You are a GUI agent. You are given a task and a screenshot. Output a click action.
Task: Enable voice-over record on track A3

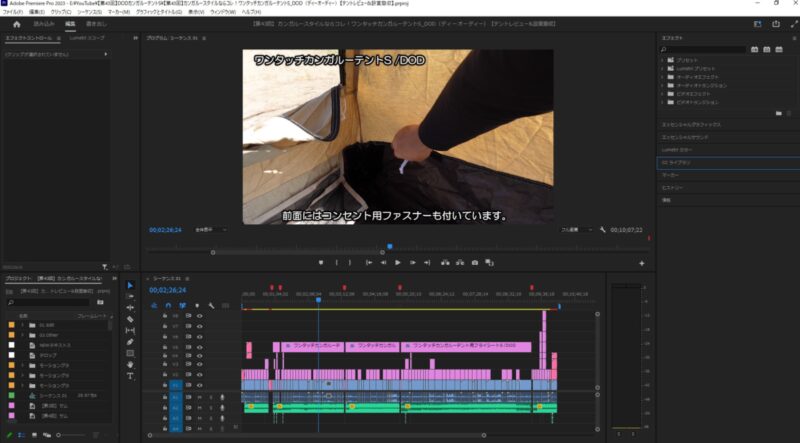point(222,419)
